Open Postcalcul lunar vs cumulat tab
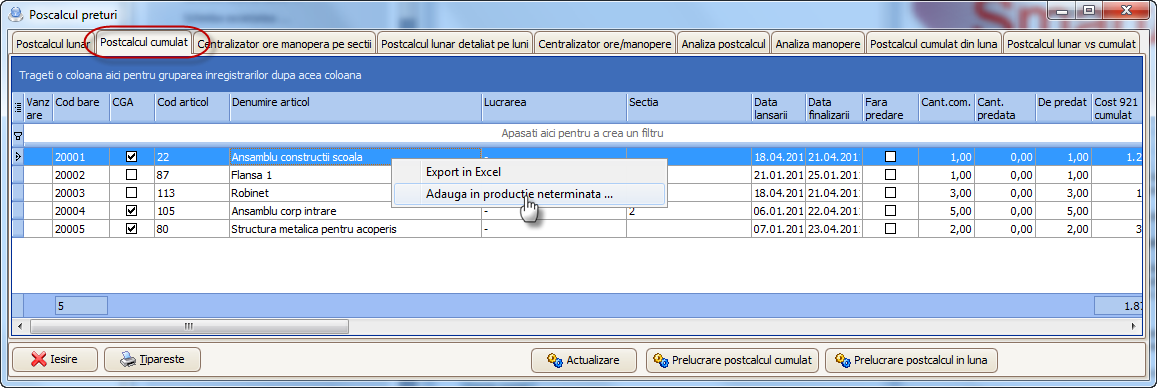The image size is (1157, 388). pos(1071,44)
